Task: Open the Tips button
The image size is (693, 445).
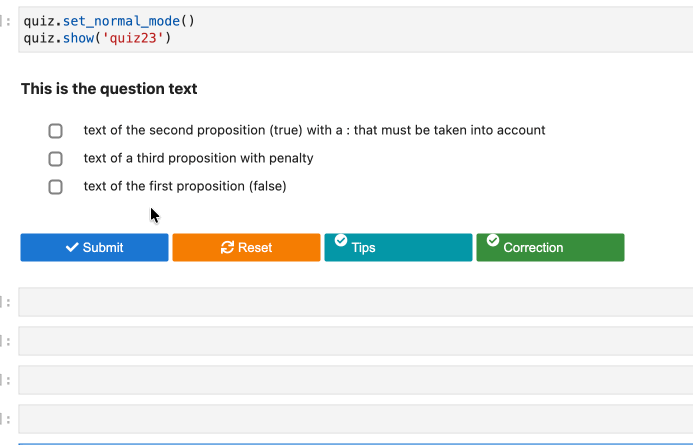Action: [x=398, y=247]
